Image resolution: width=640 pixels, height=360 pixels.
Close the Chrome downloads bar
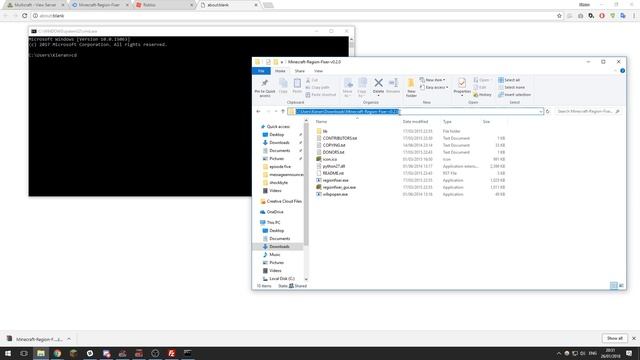[634, 338]
